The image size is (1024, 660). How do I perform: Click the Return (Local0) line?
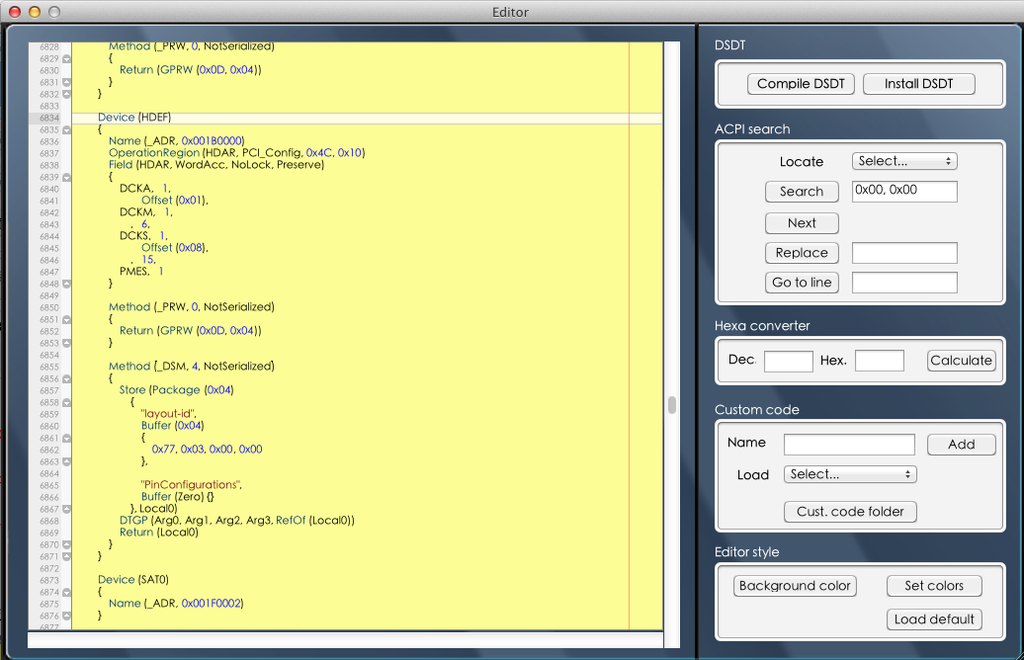pyautogui.click(x=159, y=532)
